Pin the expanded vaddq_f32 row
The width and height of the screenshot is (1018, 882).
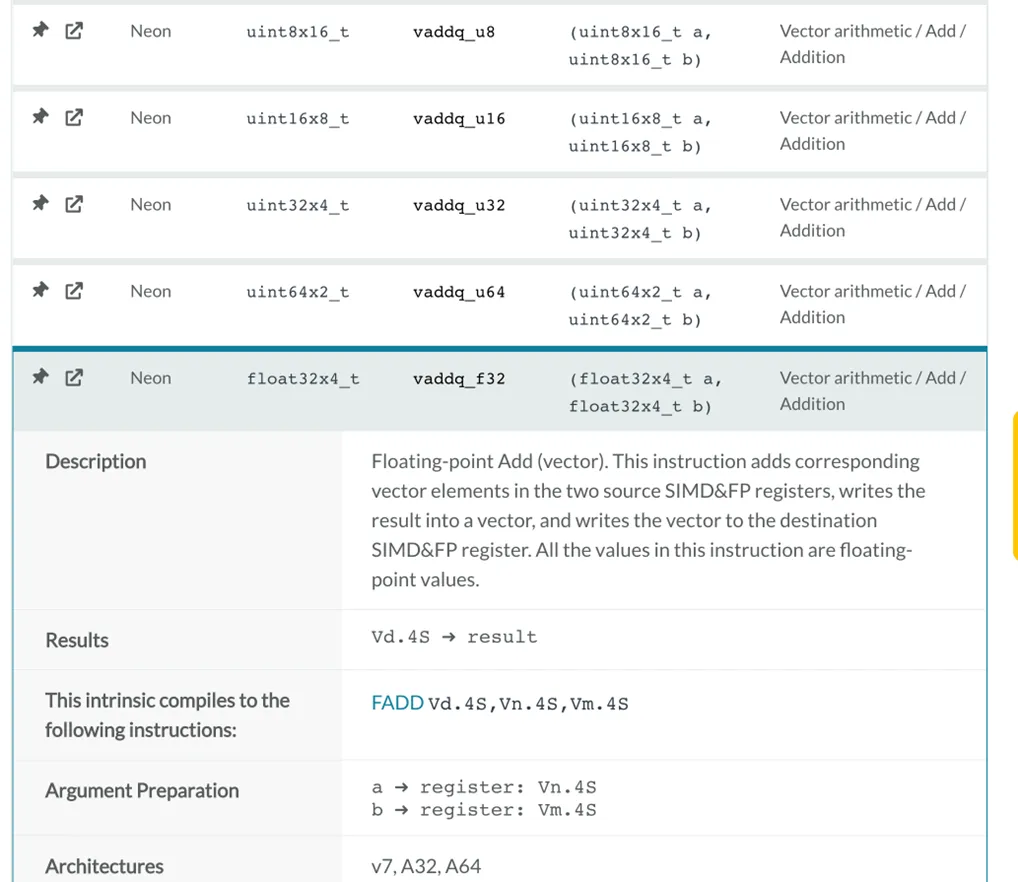(40, 378)
